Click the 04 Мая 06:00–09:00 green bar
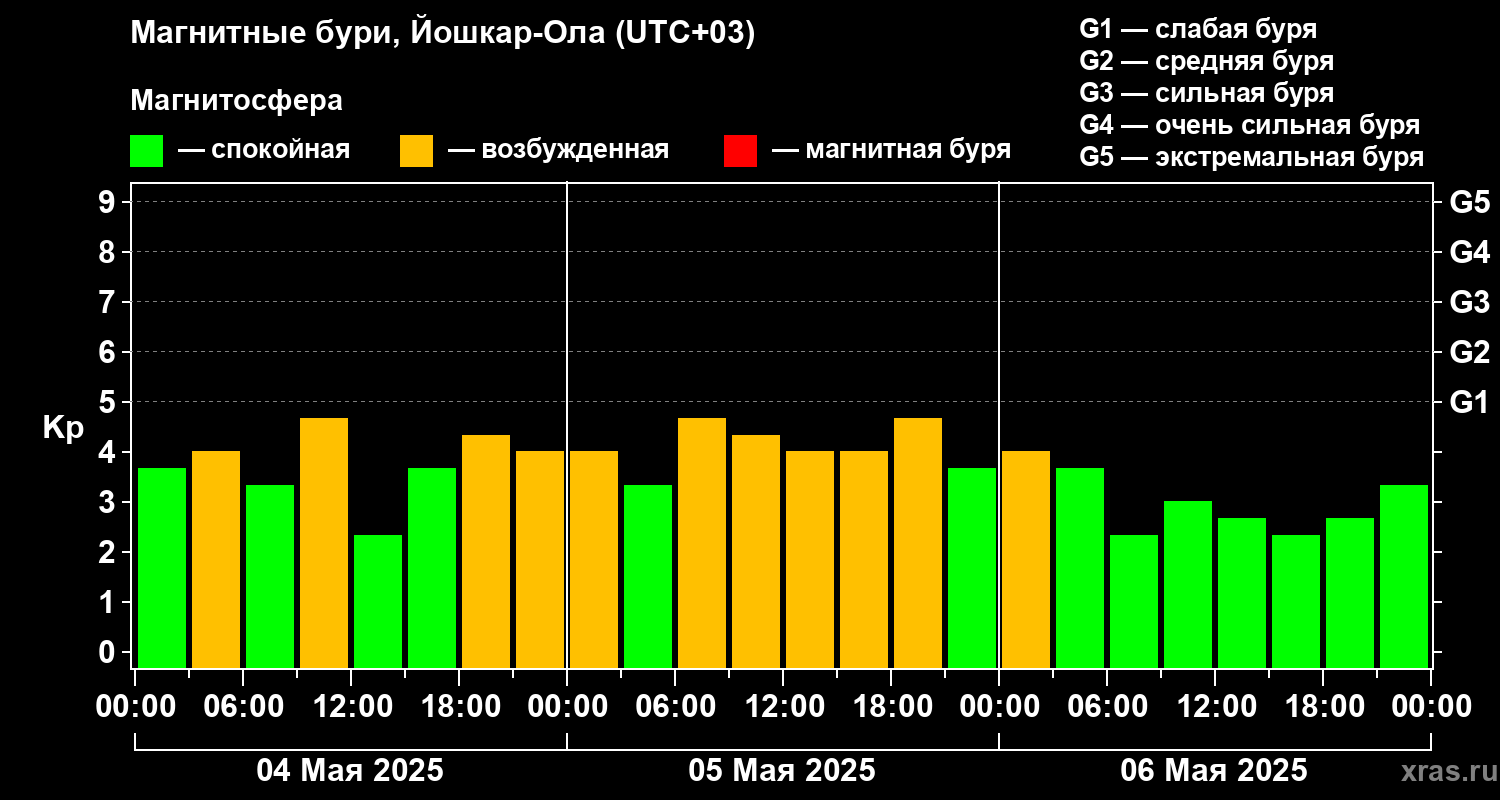 click(x=270, y=576)
